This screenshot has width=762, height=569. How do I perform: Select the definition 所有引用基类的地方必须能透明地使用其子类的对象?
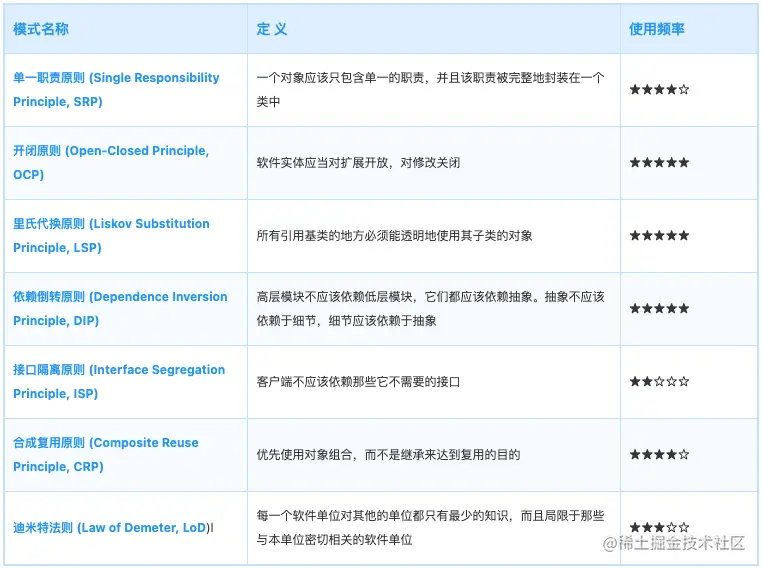pyautogui.click(x=395, y=236)
